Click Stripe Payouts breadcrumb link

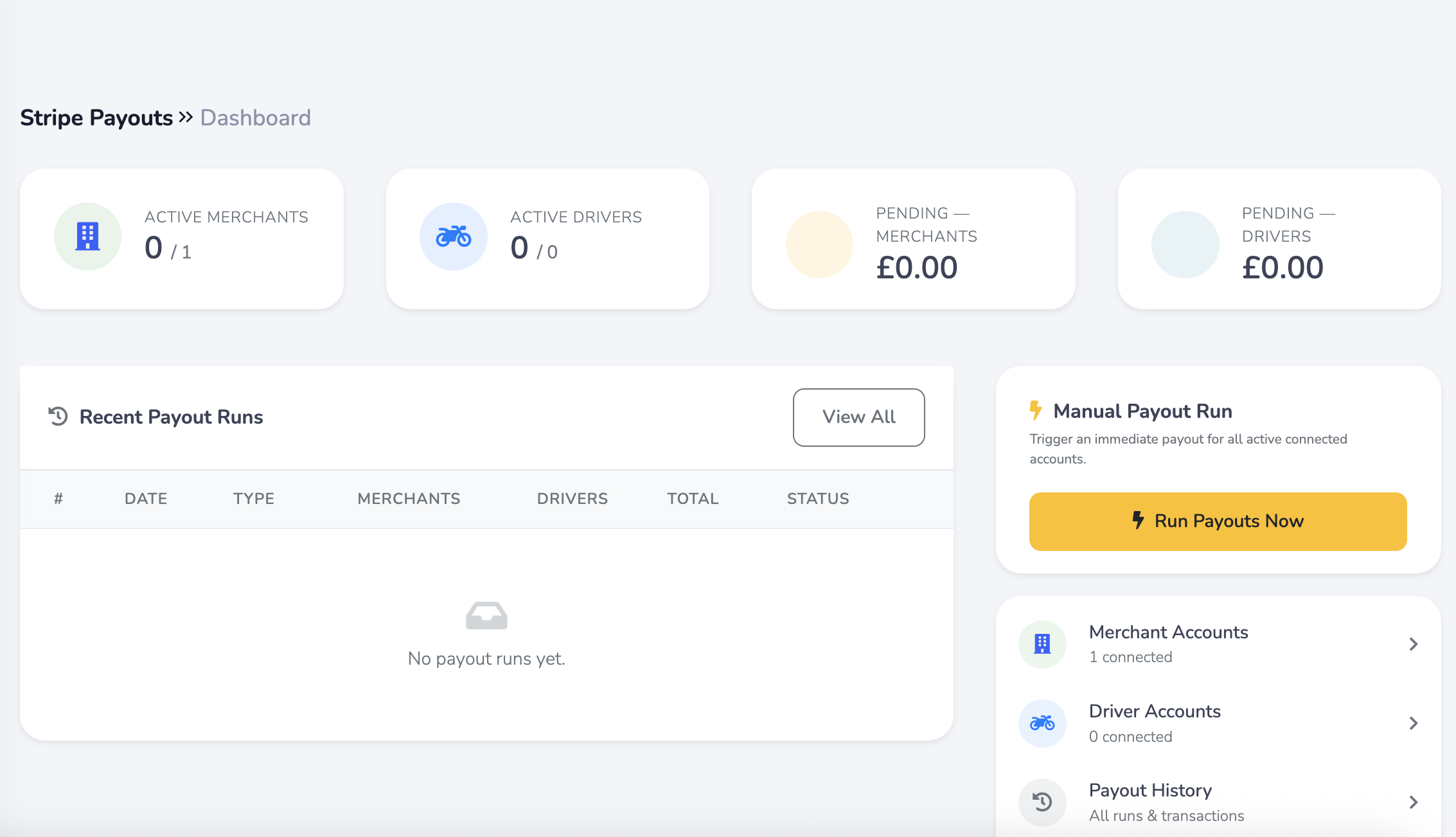point(96,118)
